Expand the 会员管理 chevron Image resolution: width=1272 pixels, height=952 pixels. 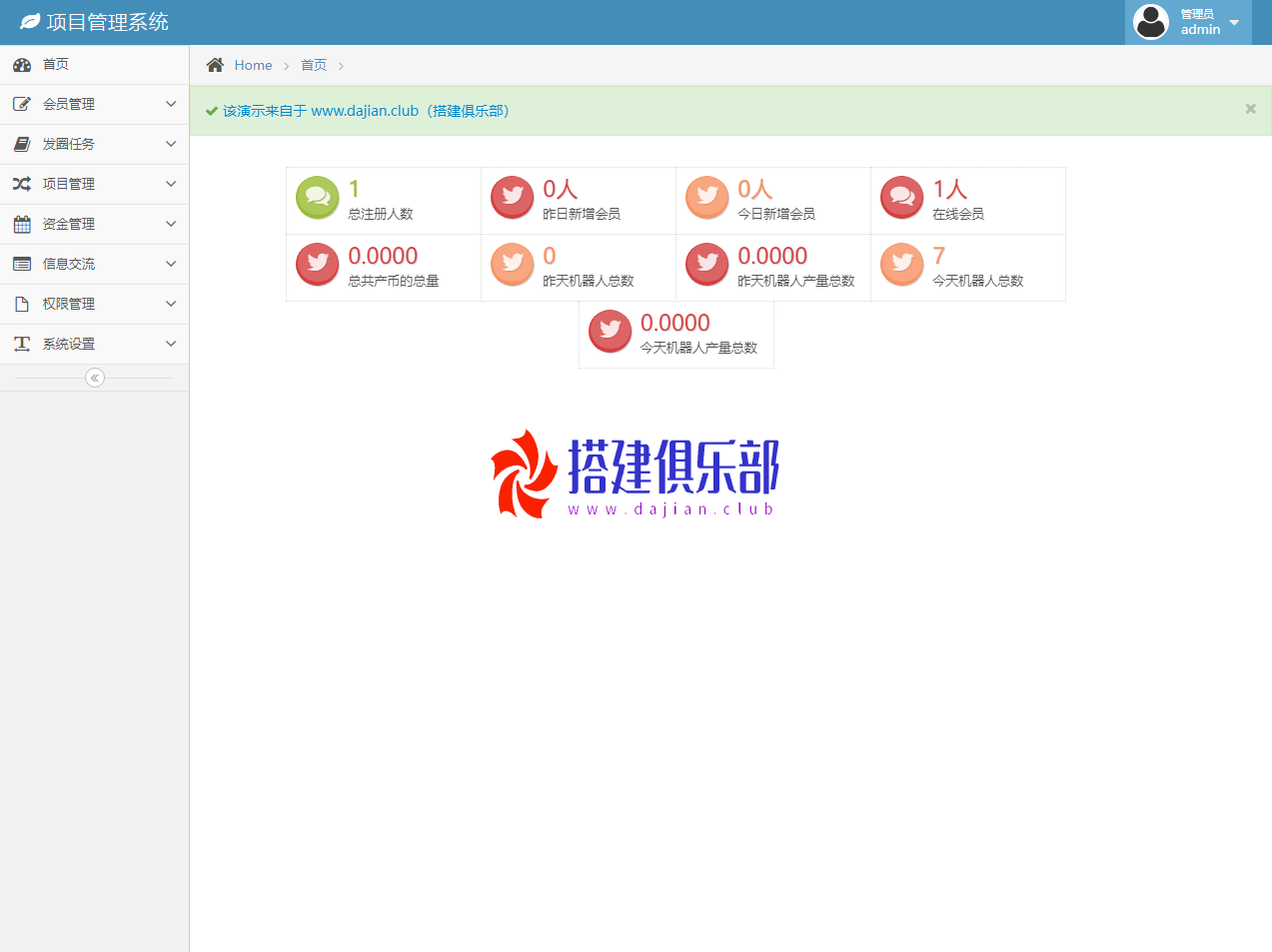pyautogui.click(x=171, y=104)
